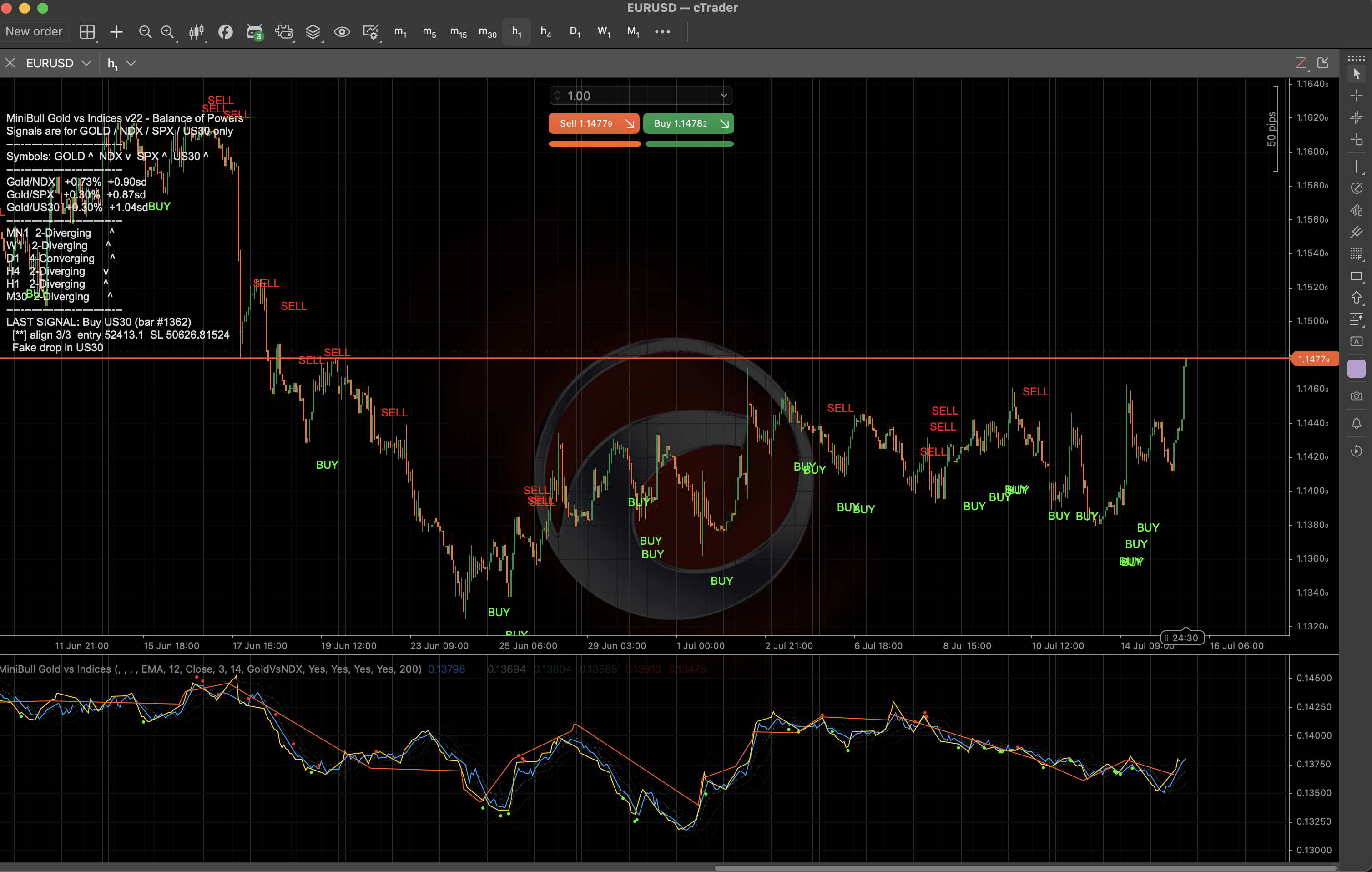Viewport: 1372px width, 872px height.
Task: Select the Andrews pitchfork tool
Action: coord(1357,232)
